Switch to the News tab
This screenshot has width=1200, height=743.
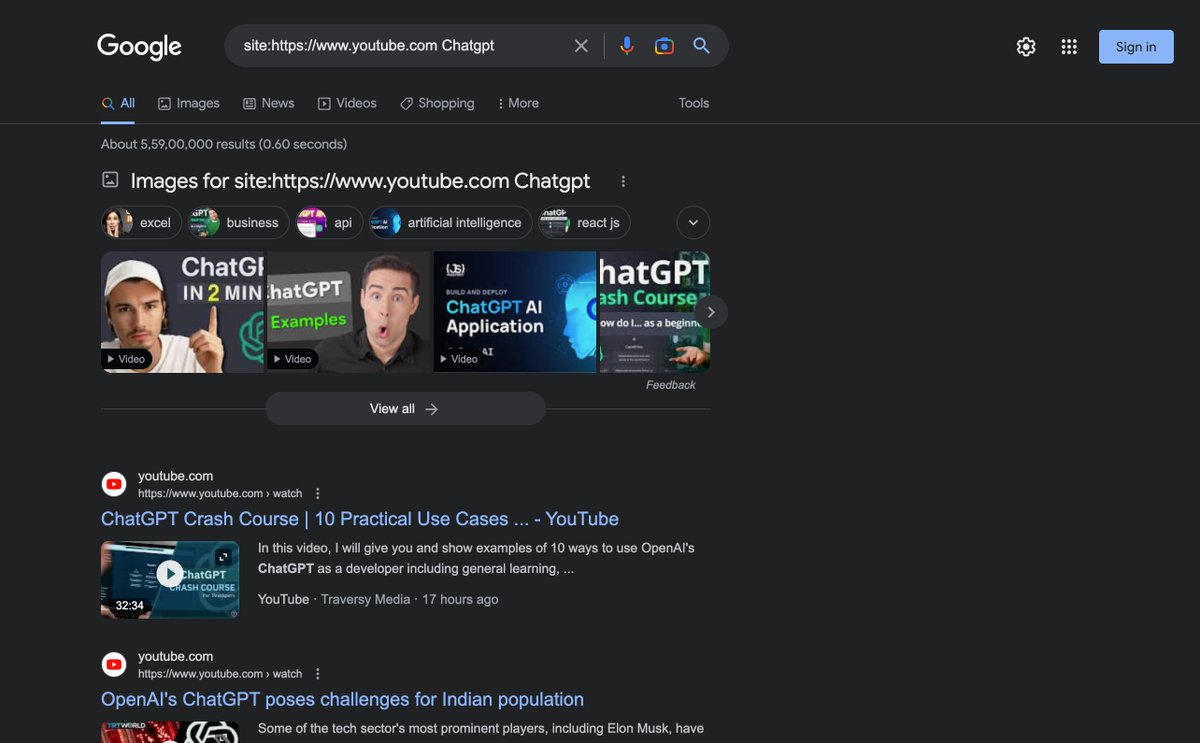(x=268, y=103)
